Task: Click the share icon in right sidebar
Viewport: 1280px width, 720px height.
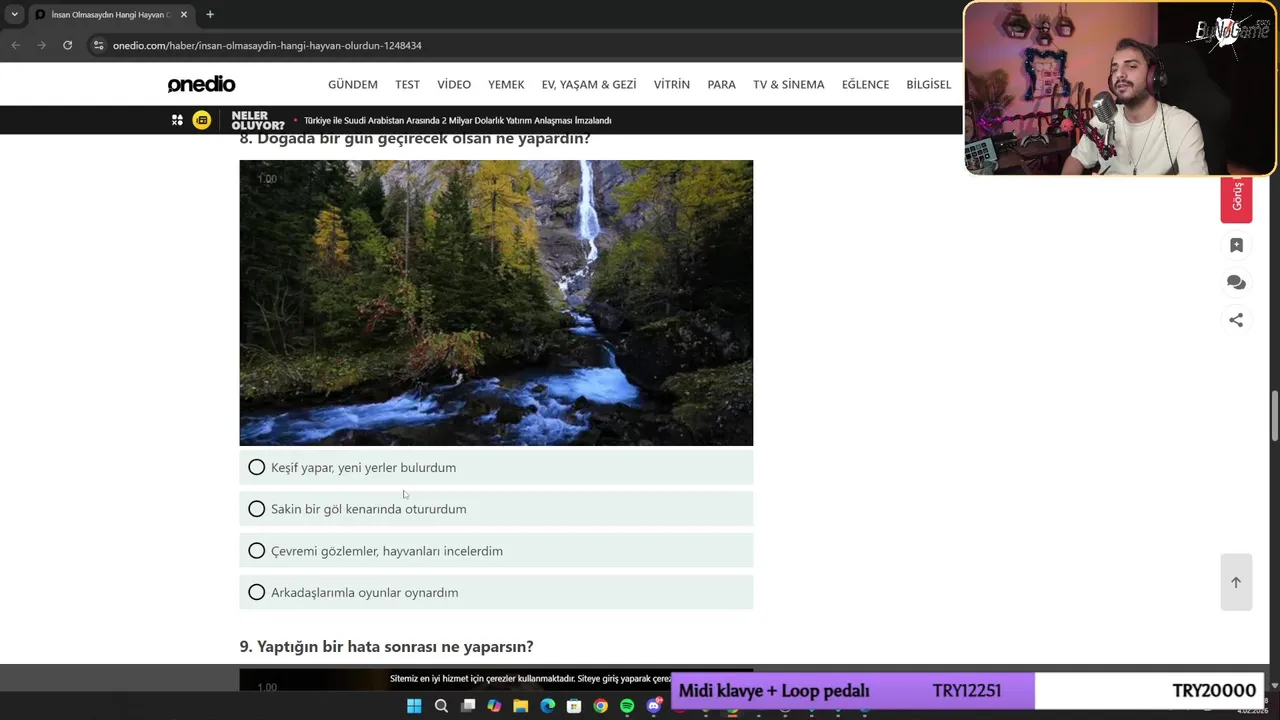Action: 1236,320
